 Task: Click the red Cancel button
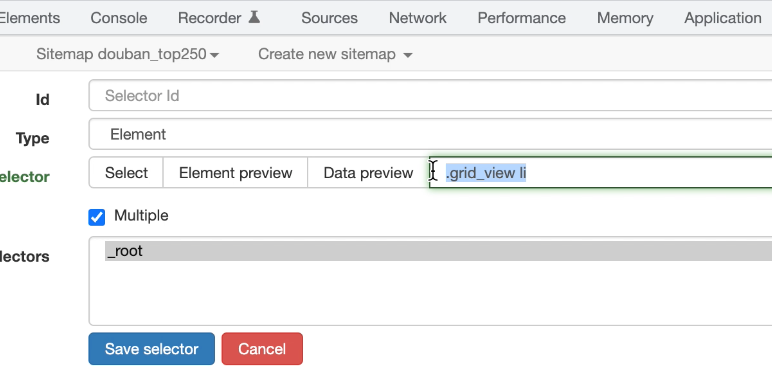[262, 349]
